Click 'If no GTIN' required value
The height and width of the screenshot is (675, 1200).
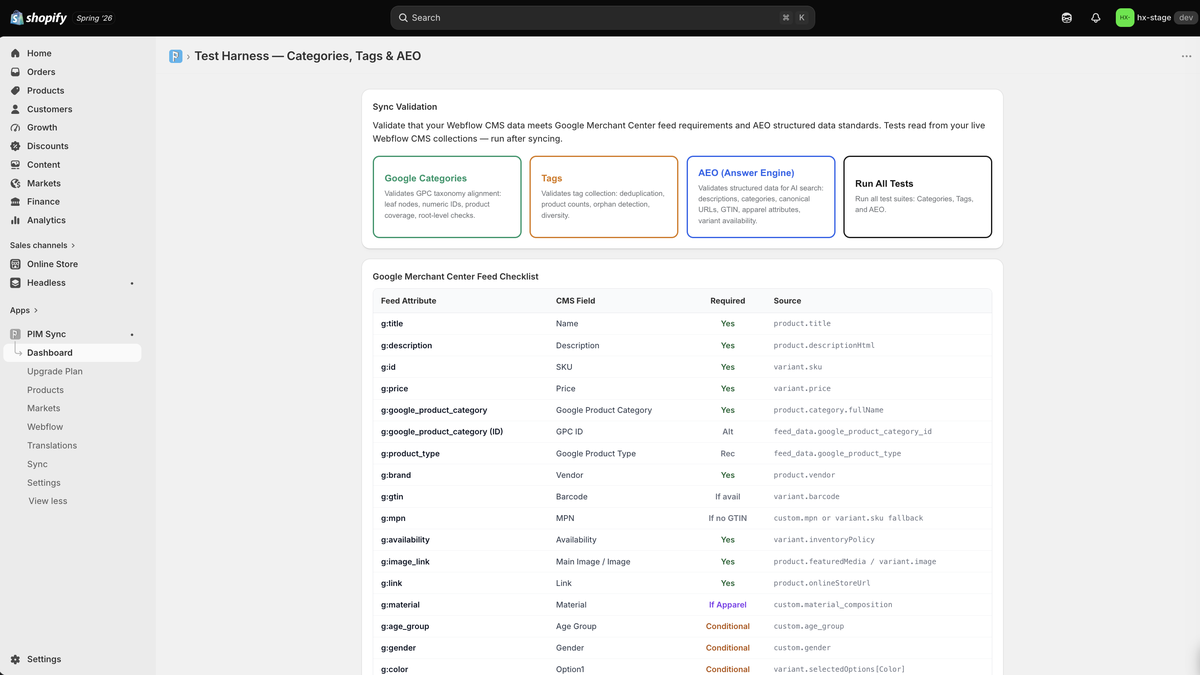(x=728, y=519)
